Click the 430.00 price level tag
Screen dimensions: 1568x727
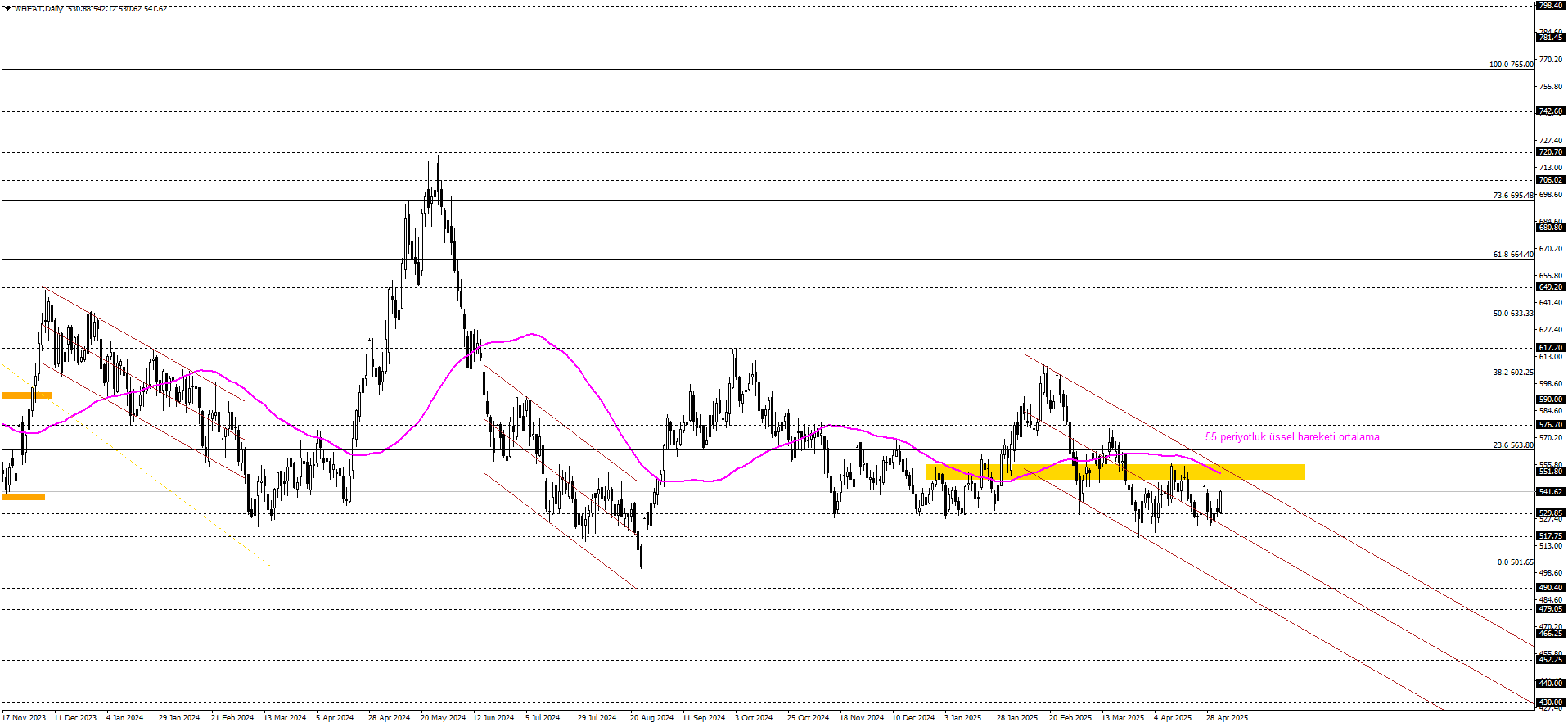point(1551,702)
